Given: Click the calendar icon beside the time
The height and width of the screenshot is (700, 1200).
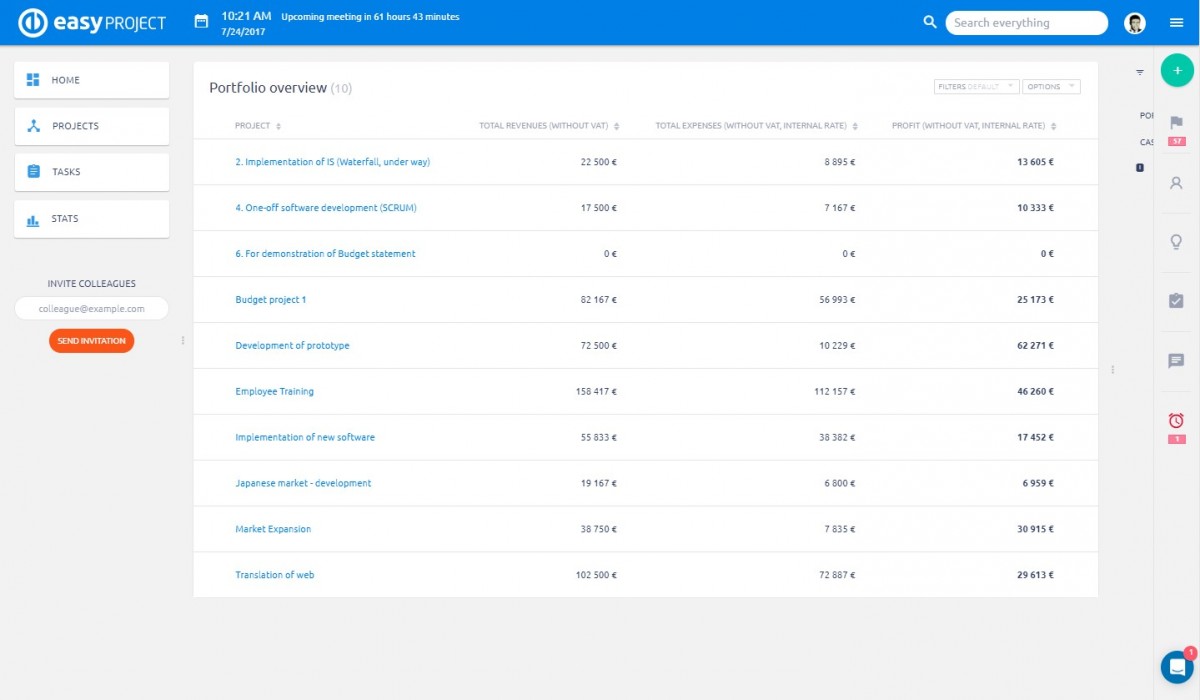Looking at the screenshot, I should pyautogui.click(x=201, y=21).
